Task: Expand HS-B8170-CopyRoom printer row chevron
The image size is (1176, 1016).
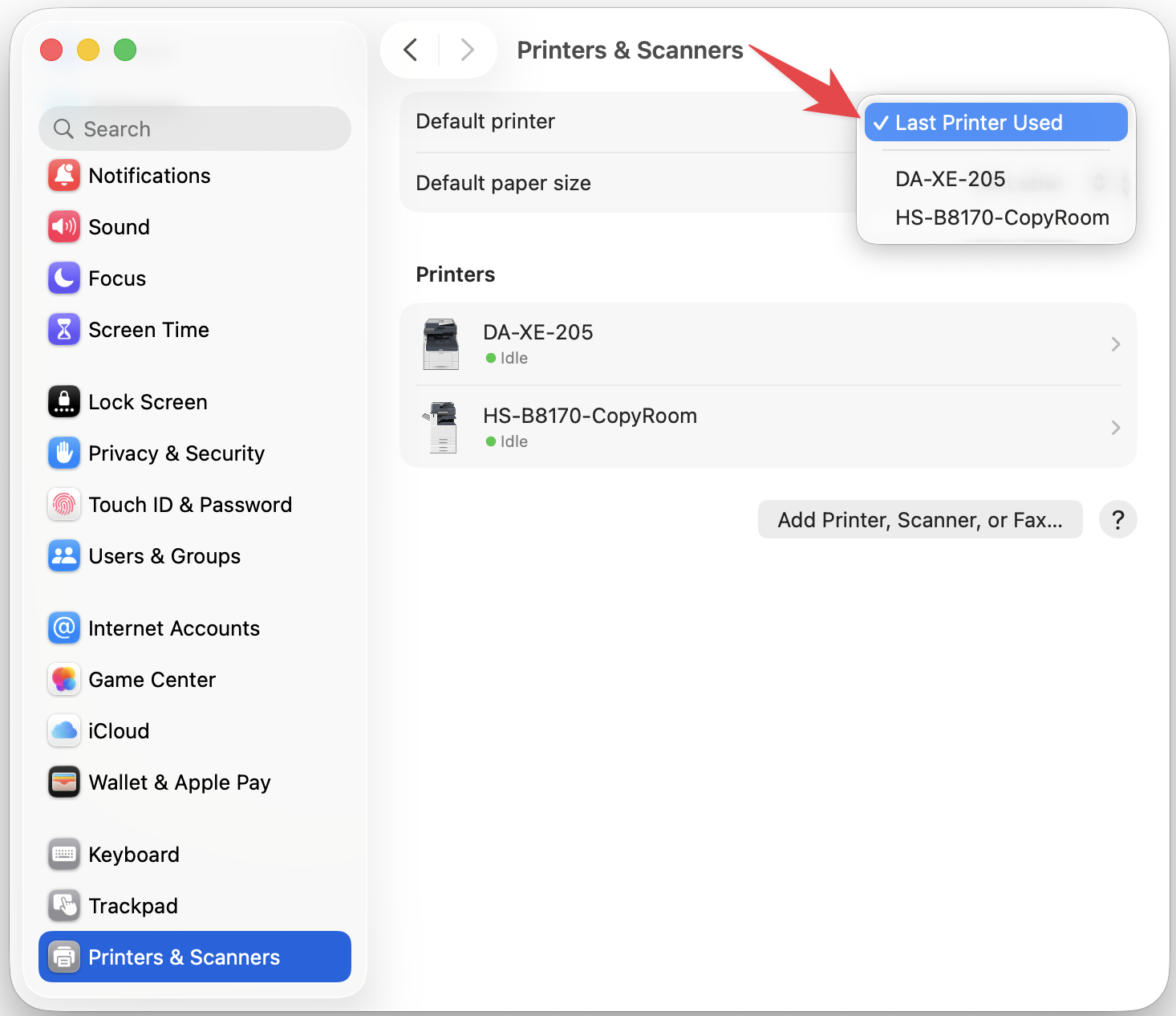Action: click(1115, 428)
